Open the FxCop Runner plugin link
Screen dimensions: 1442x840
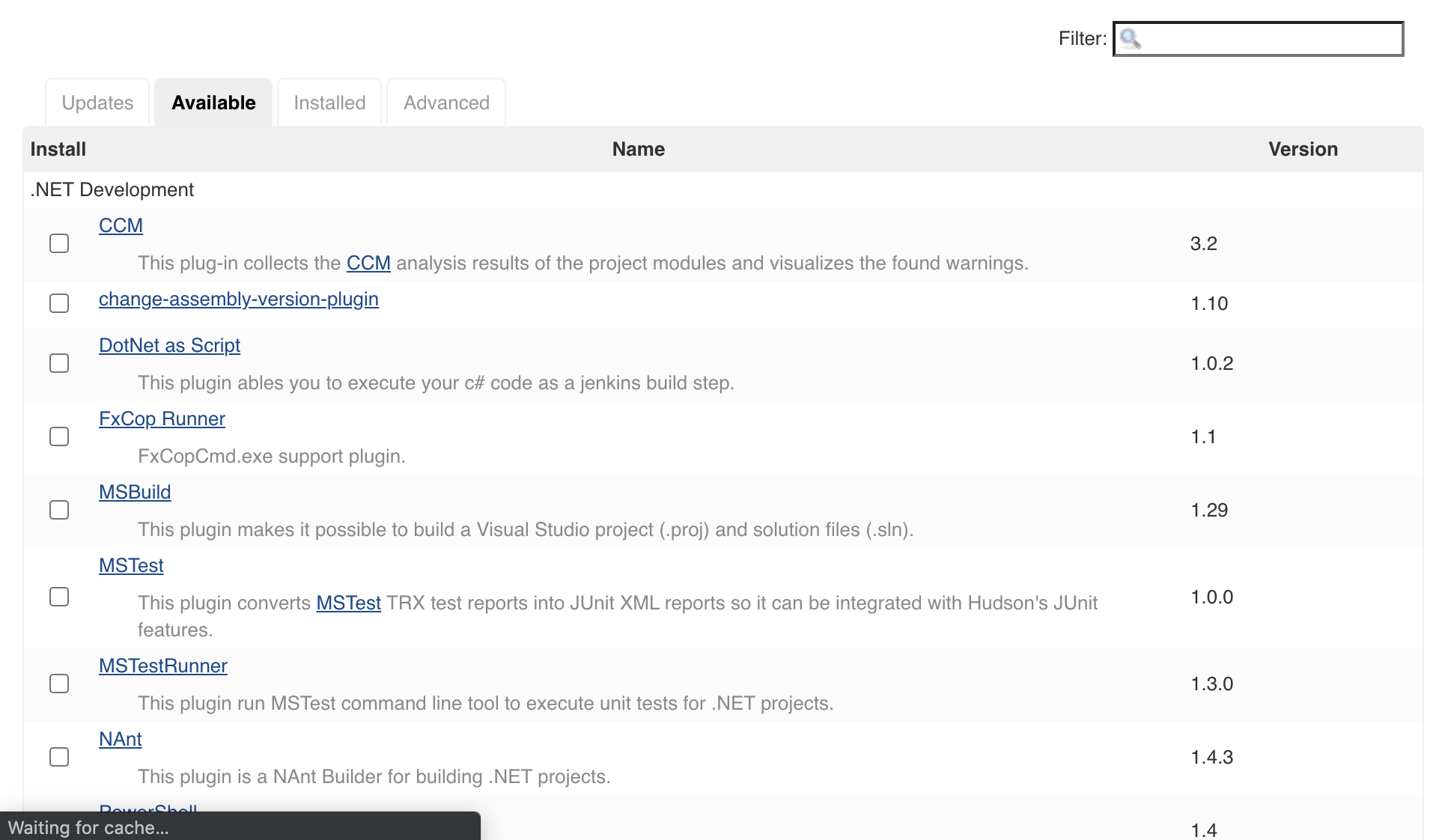(x=162, y=419)
